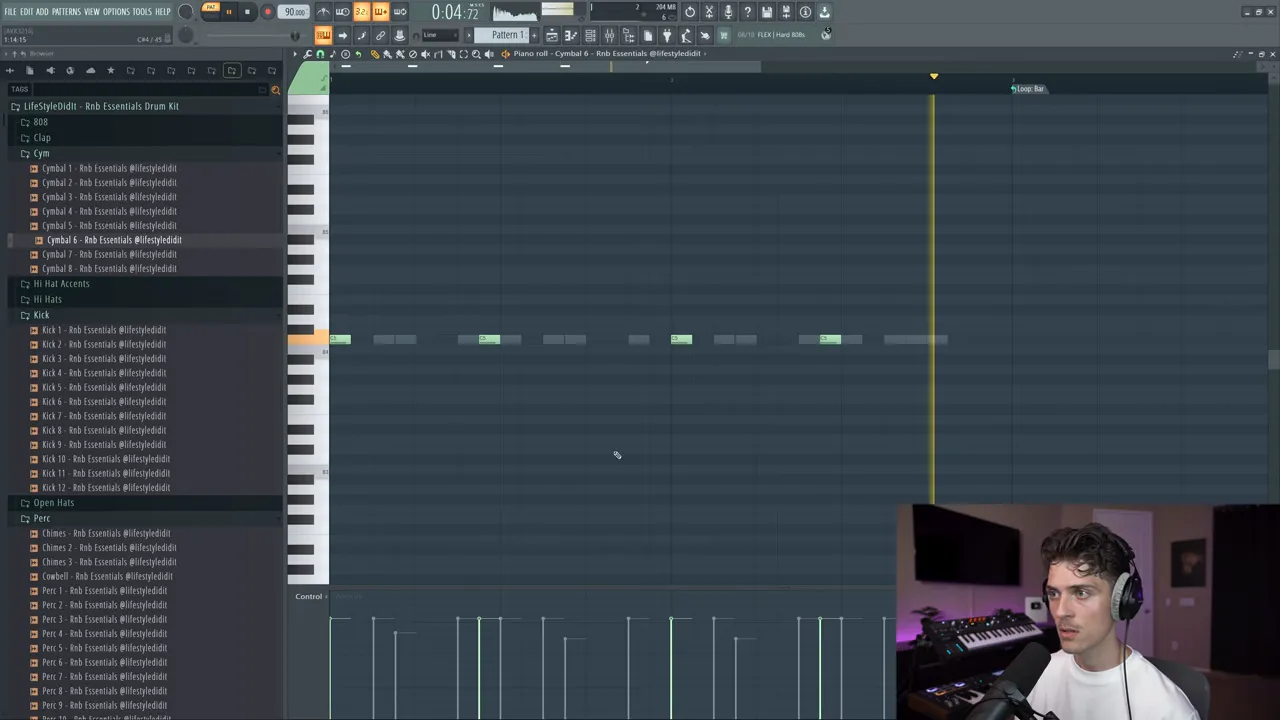Open the TOOLS menu
This screenshot has width=1280, height=720.
point(142,12)
